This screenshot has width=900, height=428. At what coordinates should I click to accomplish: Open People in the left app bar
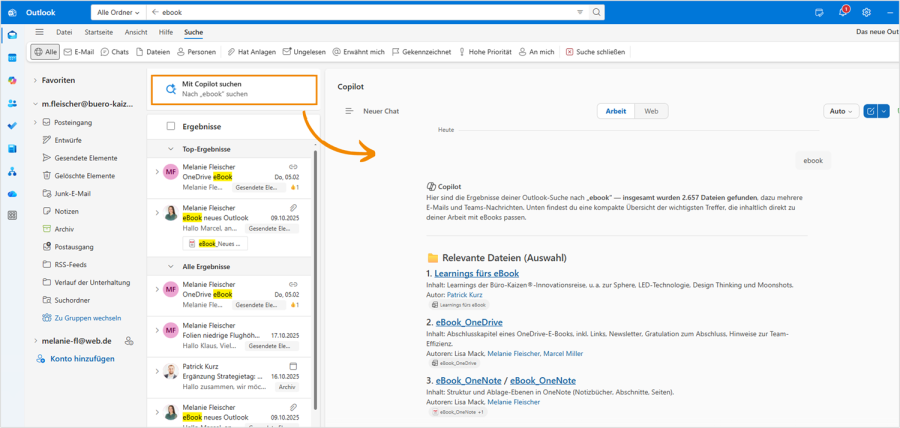(12, 103)
